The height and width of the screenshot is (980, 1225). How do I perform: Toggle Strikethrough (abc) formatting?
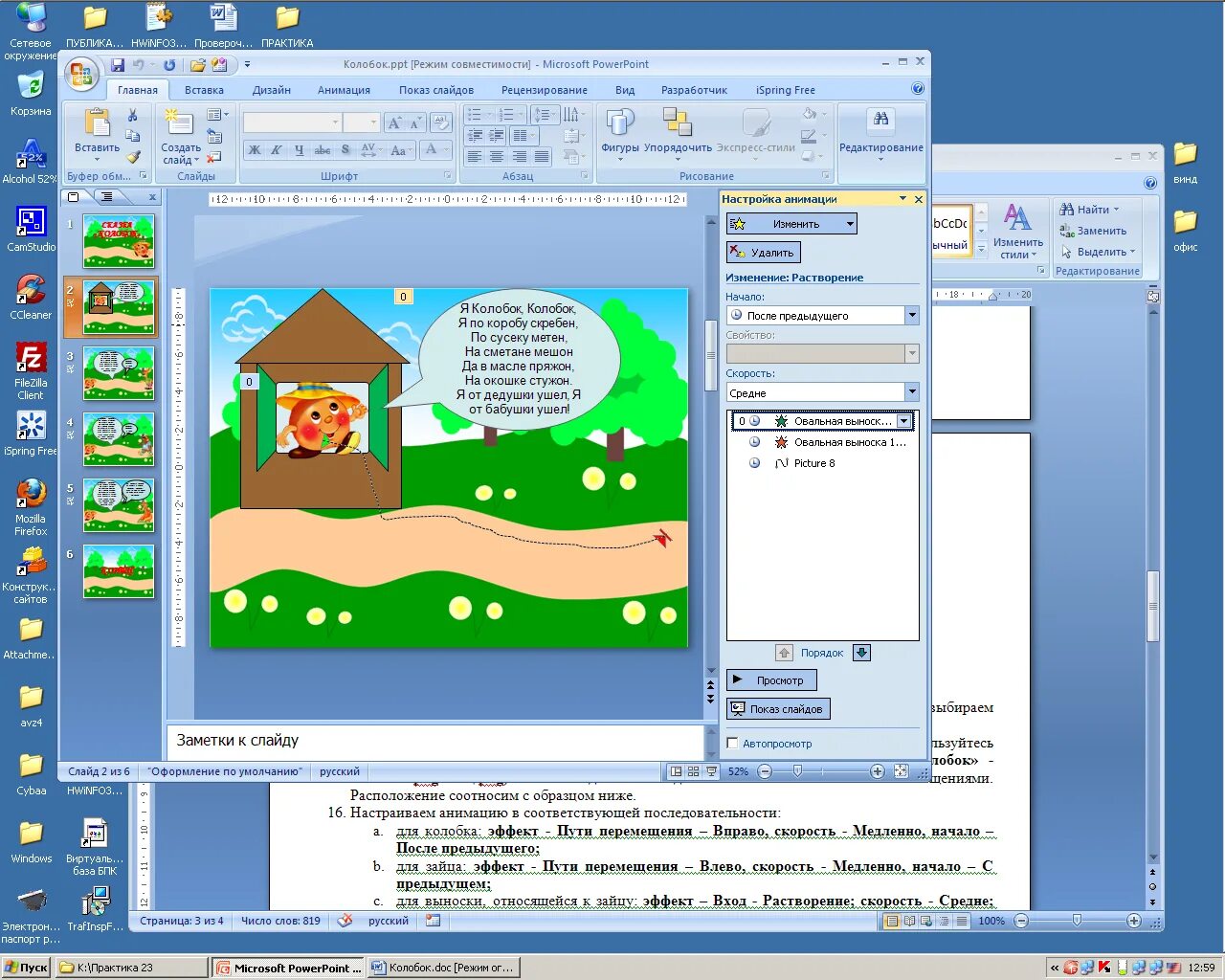tap(323, 149)
